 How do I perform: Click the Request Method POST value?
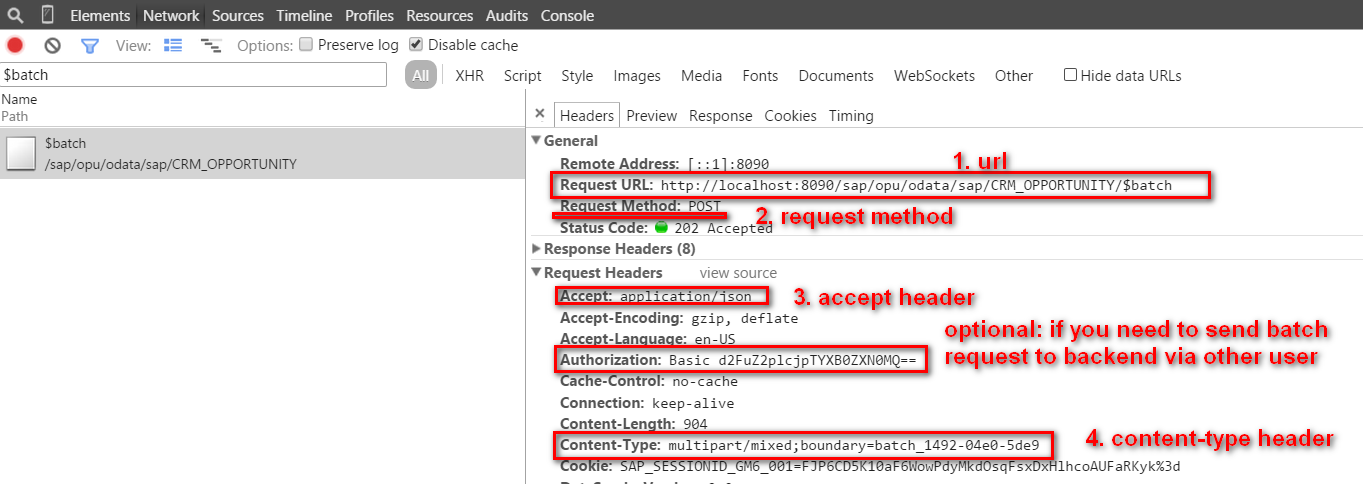click(704, 207)
